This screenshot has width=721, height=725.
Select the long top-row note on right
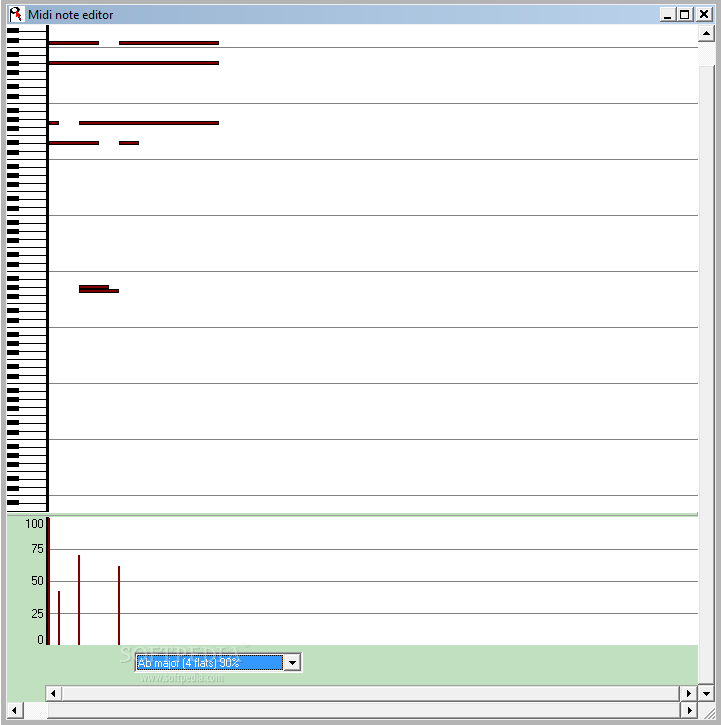coord(169,43)
